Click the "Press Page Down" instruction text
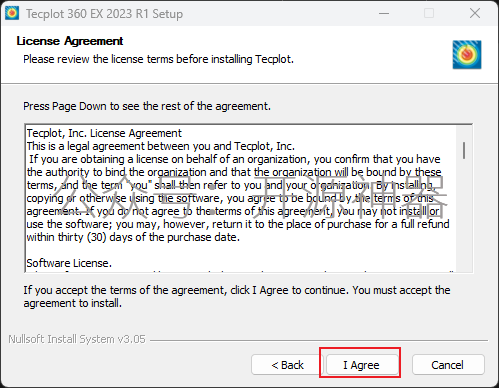The height and width of the screenshot is (388, 499). pyautogui.click(x=147, y=106)
